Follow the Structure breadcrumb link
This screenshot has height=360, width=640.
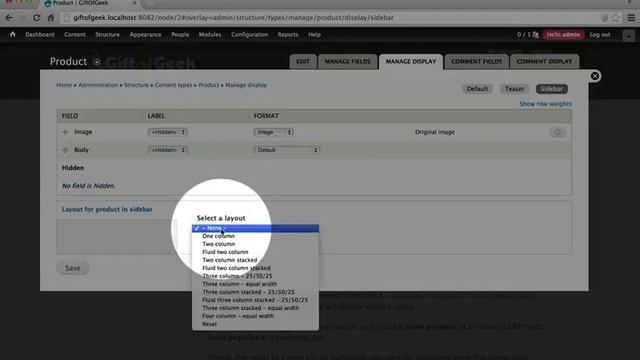point(136,85)
